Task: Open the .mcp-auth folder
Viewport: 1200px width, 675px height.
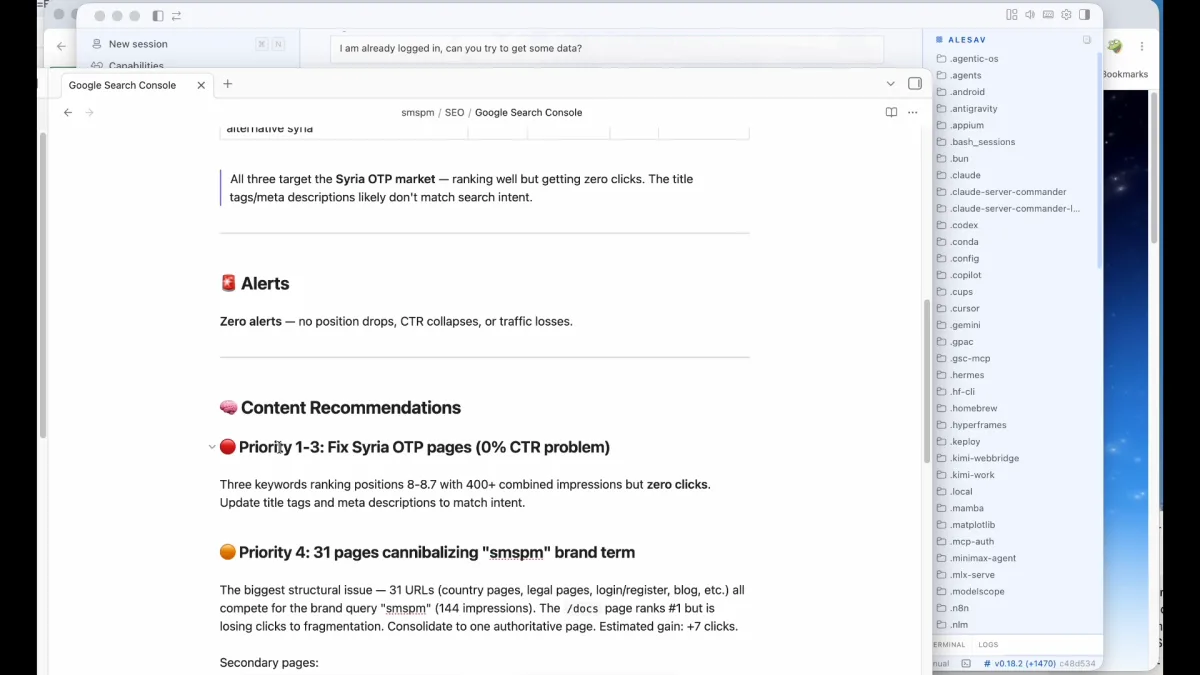Action: (x=972, y=542)
